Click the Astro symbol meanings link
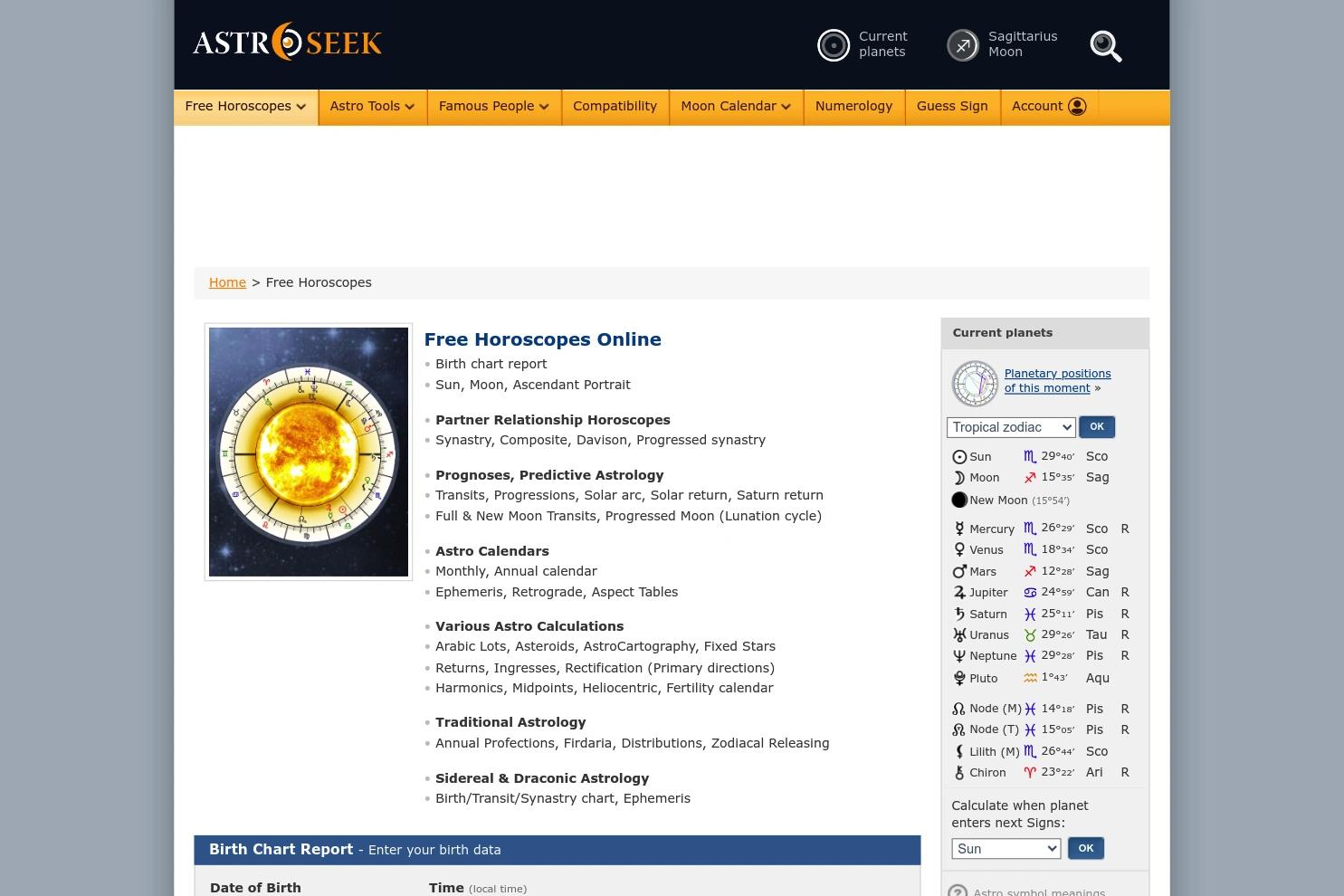This screenshot has height=896, width=1344. point(1039,892)
